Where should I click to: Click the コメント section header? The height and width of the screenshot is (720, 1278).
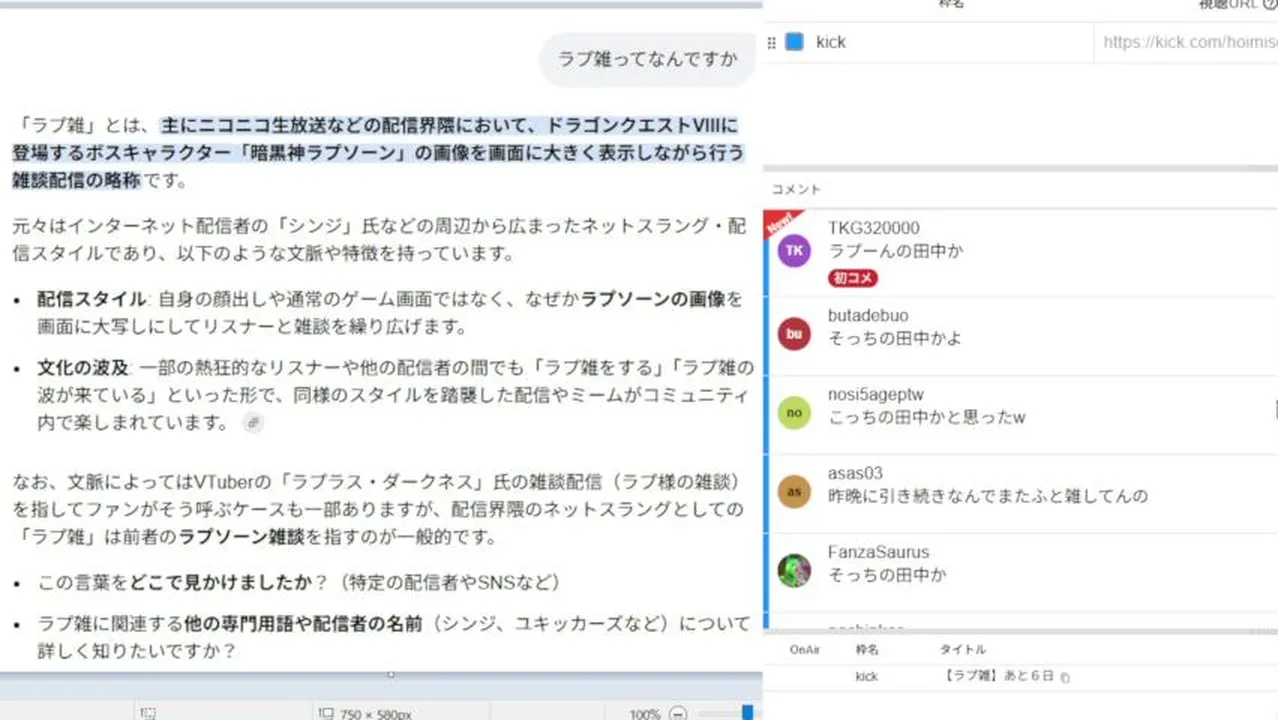pyautogui.click(x=796, y=189)
